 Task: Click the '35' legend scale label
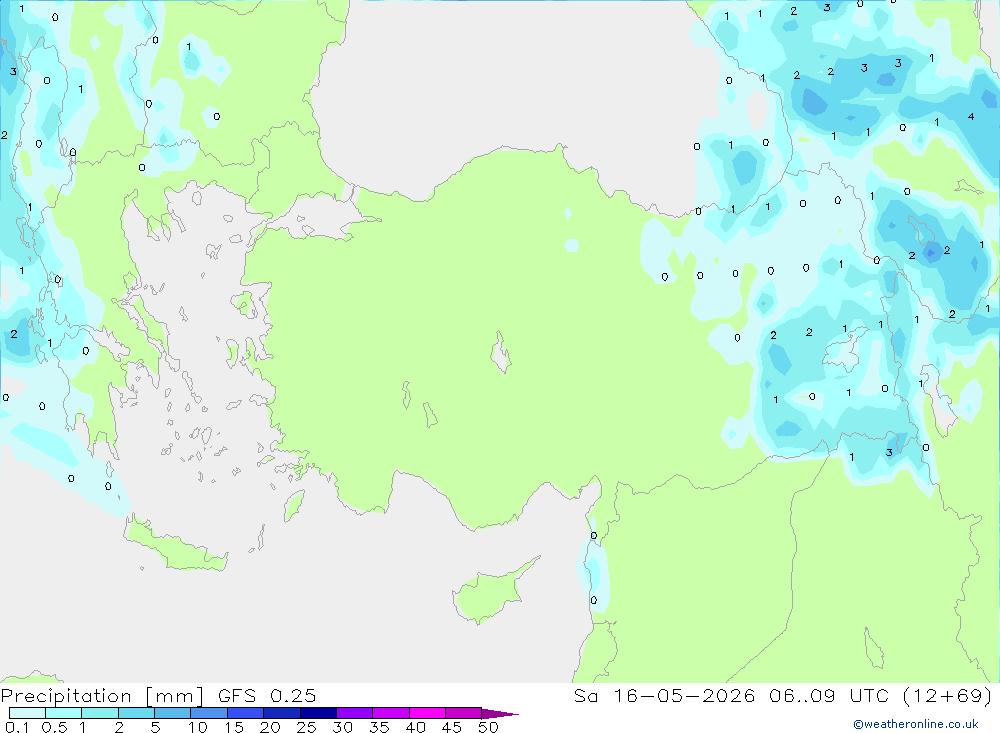pos(379,727)
